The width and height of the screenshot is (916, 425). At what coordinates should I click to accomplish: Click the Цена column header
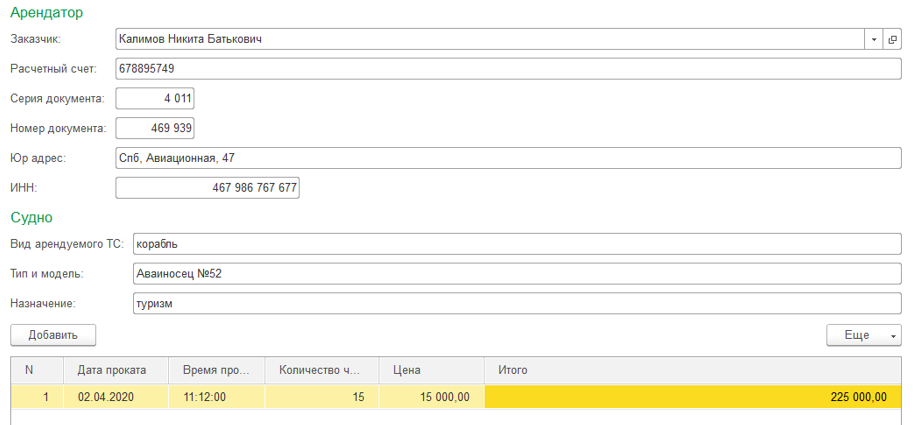coord(432,370)
